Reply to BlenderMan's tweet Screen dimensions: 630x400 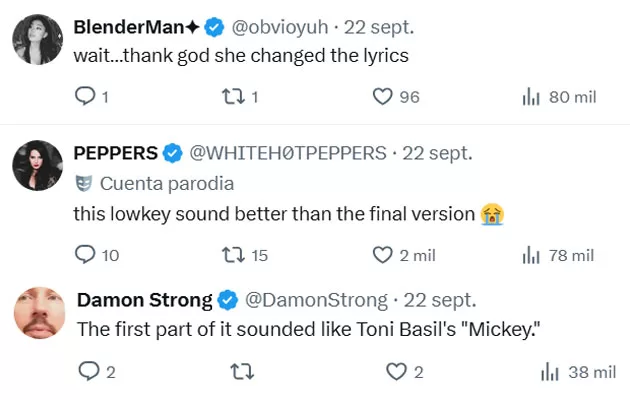point(86,97)
